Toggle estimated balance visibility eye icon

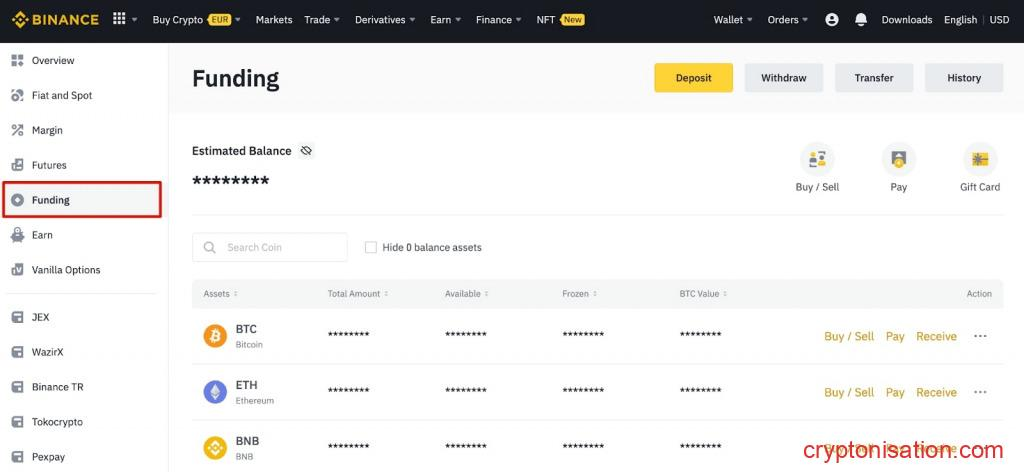306,151
